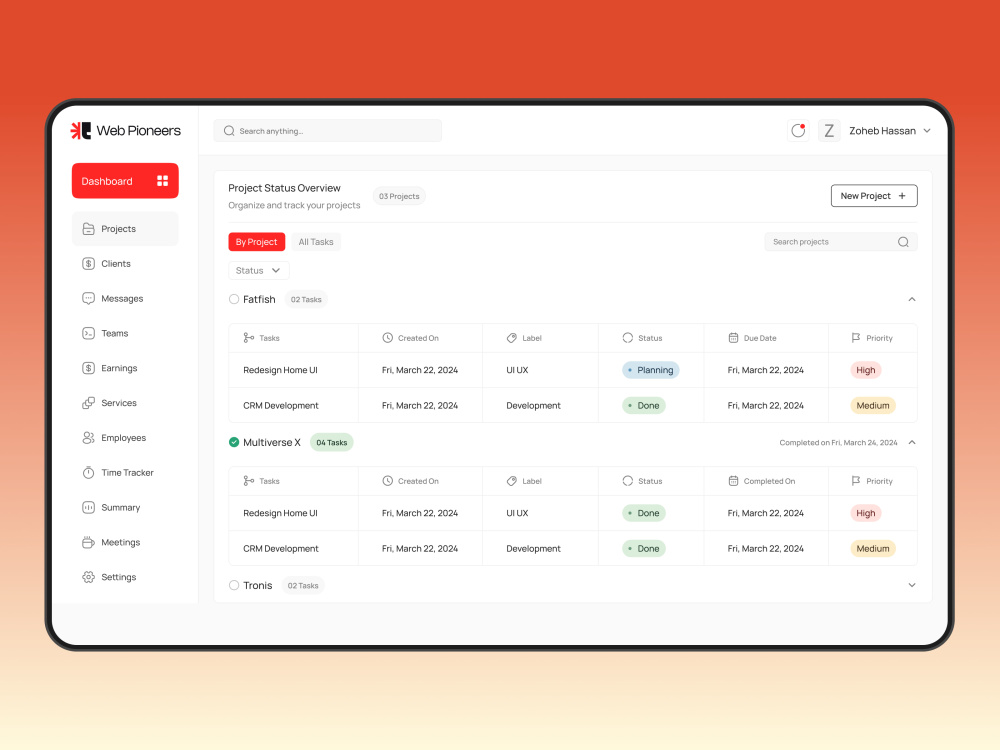Image resolution: width=1000 pixels, height=750 pixels.
Task: Click the plus icon in New Project
Action: click(902, 196)
